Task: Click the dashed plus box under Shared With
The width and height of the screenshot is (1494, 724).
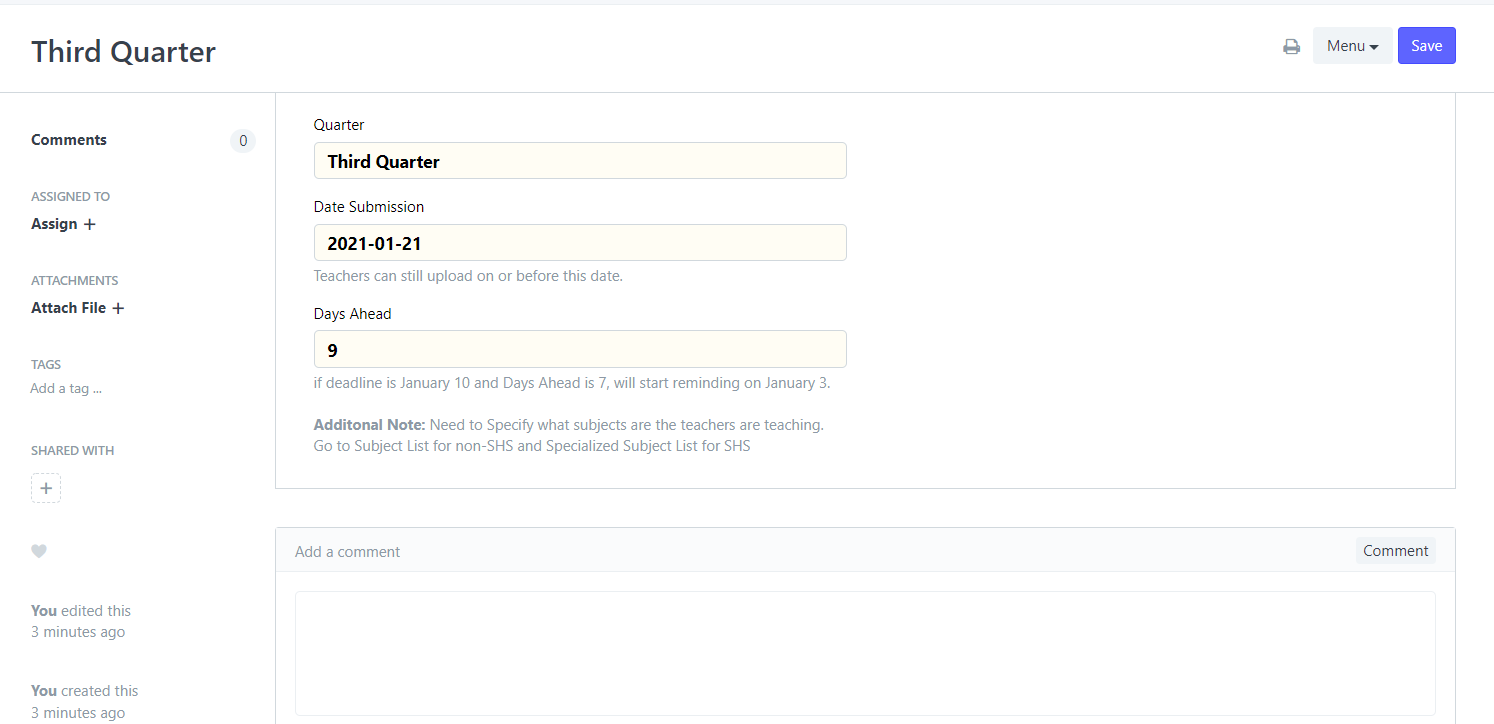Action: [46, 488]
